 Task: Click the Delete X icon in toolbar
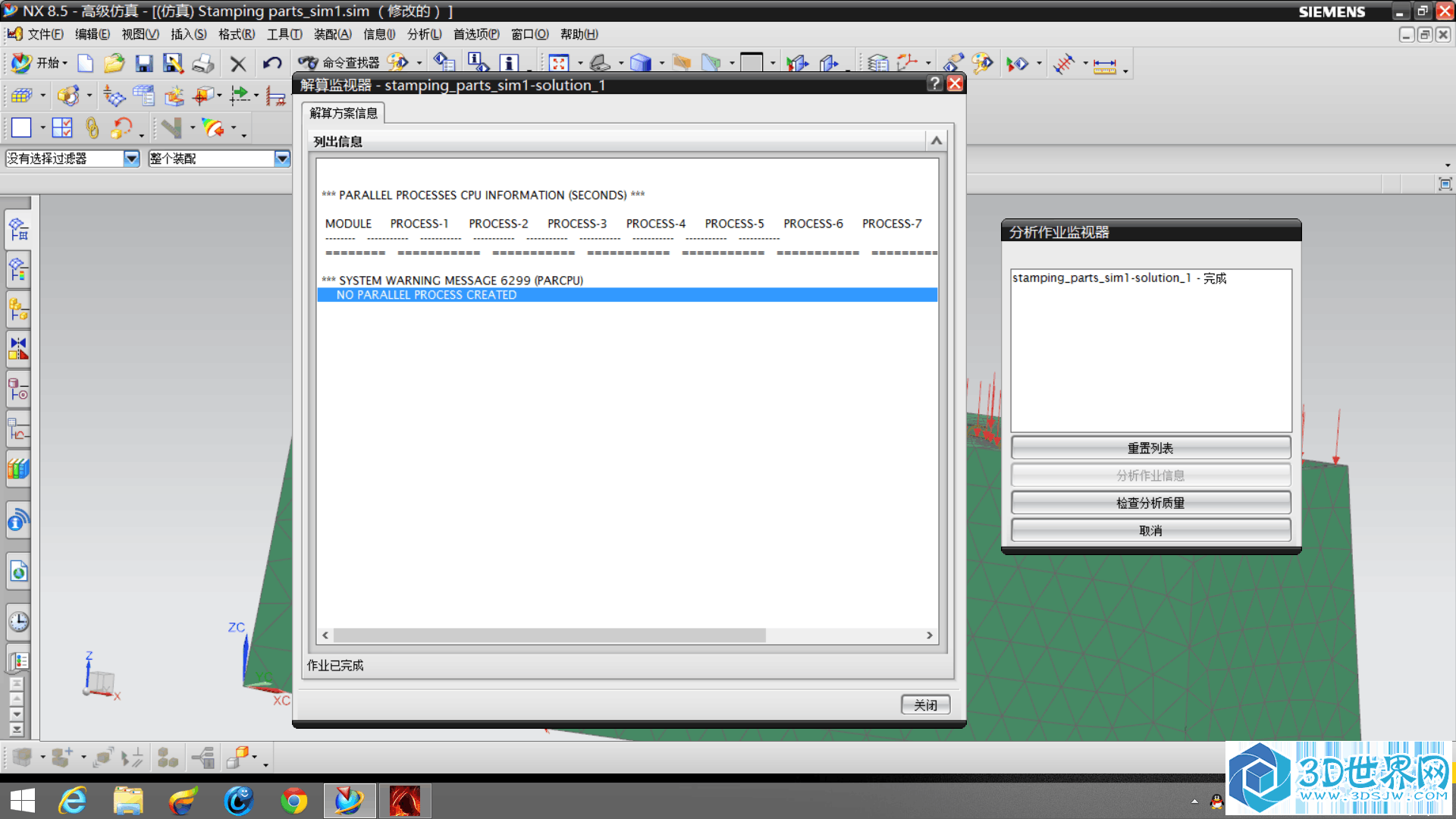[238, 64]
